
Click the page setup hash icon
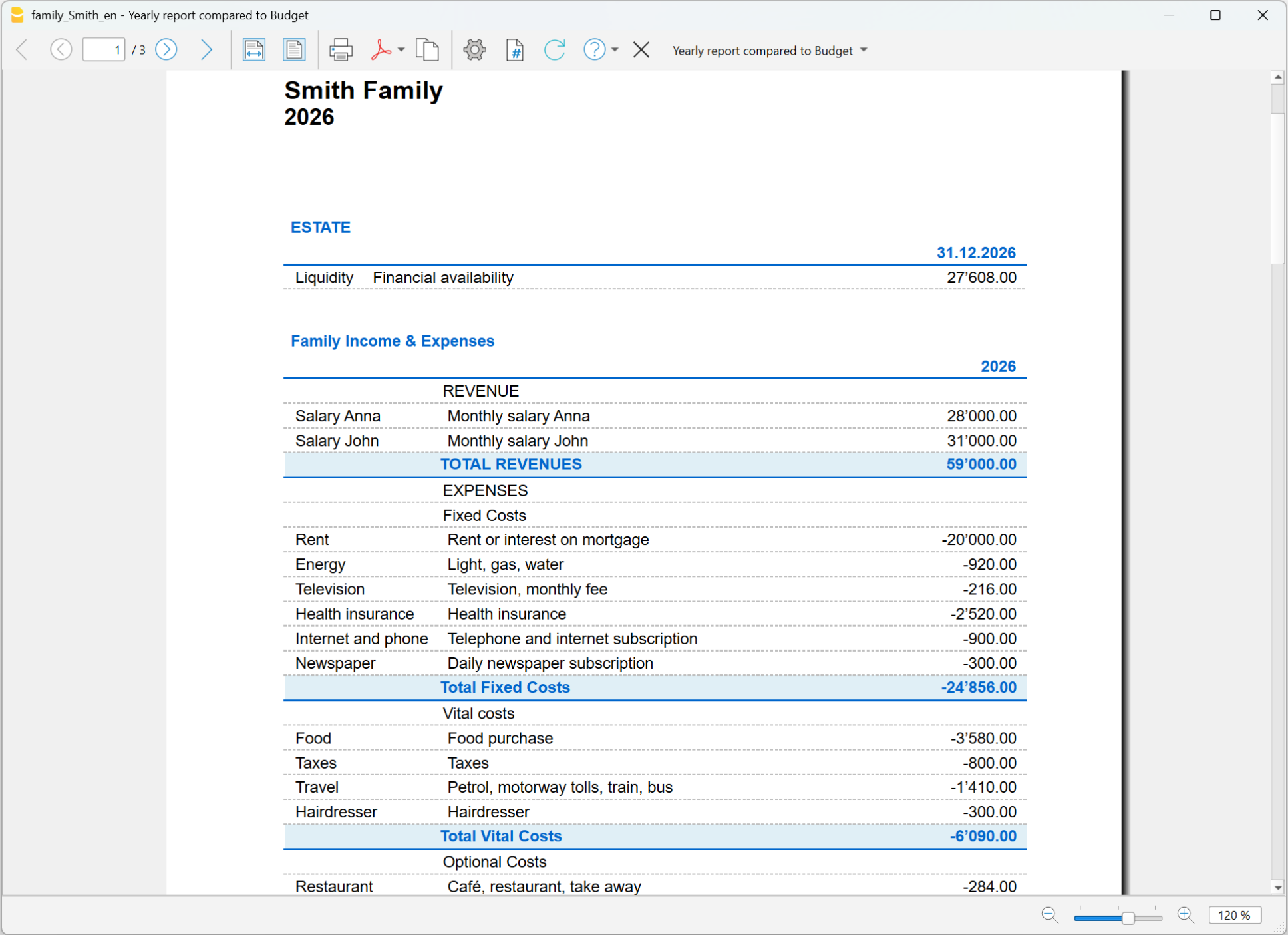(515, 50)
